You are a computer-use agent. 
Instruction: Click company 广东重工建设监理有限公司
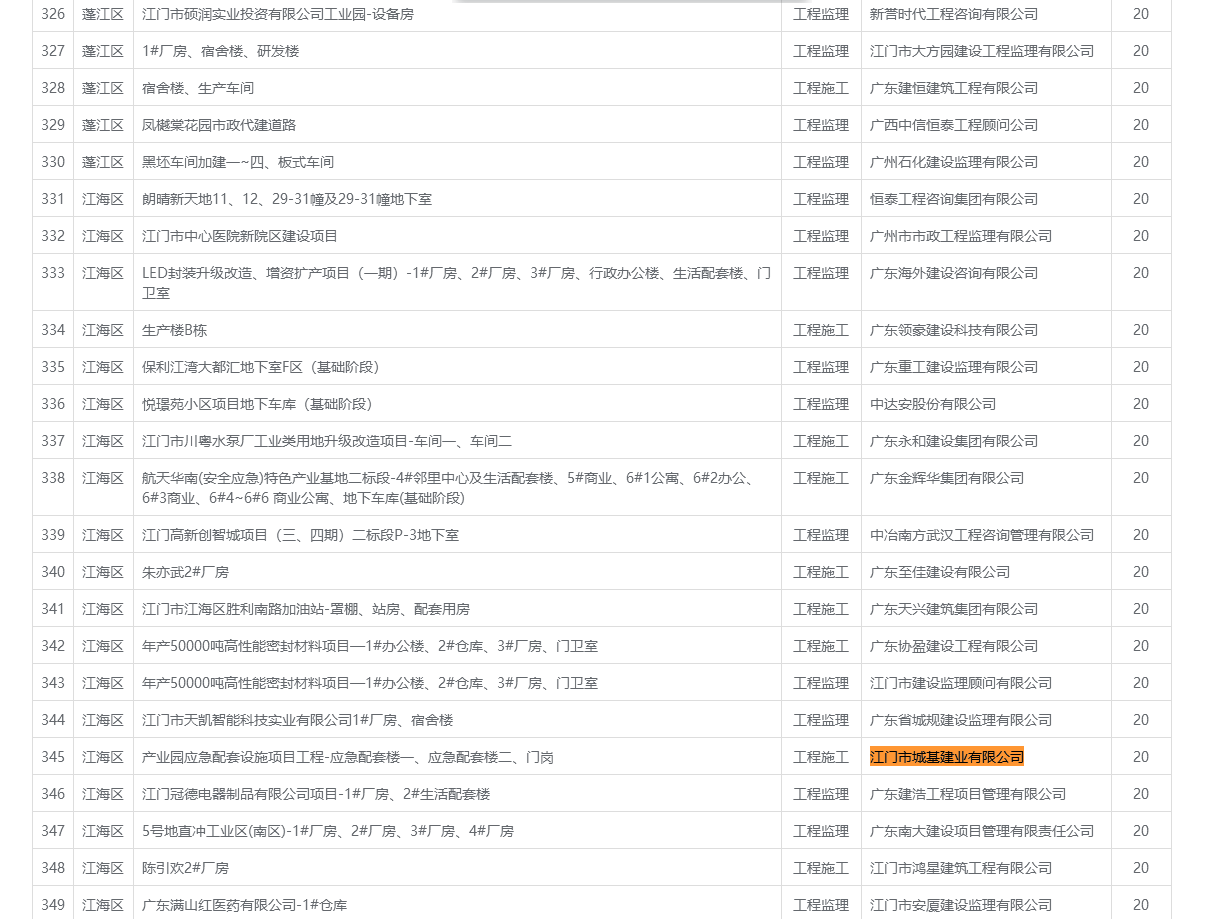click(954, 367)
